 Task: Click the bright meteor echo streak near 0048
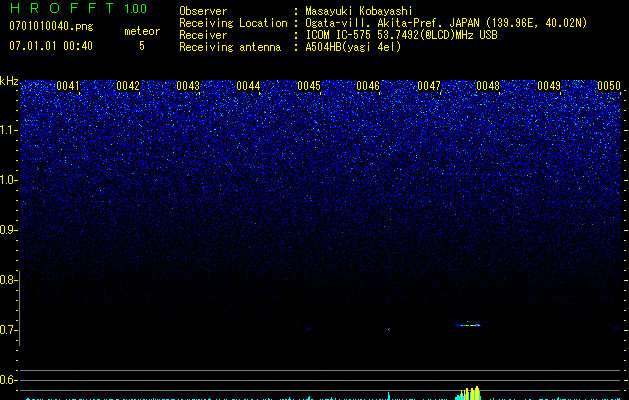coord(468,325)
